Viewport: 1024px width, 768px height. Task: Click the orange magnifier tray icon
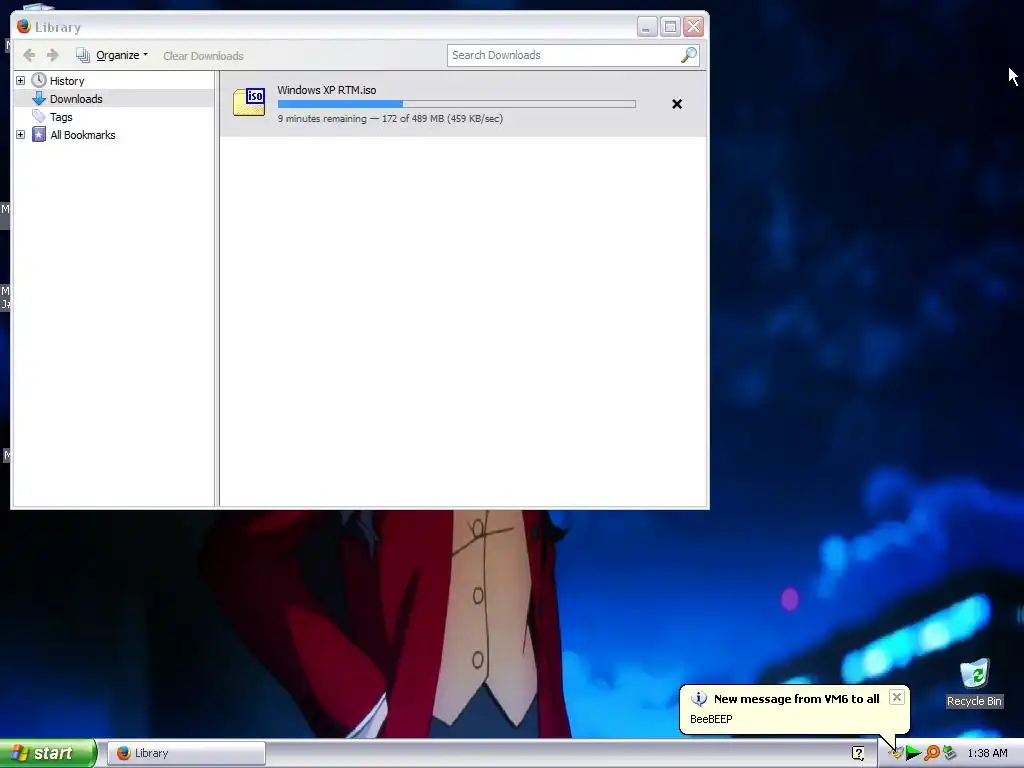pyautogui.click(x=931, y=754)
